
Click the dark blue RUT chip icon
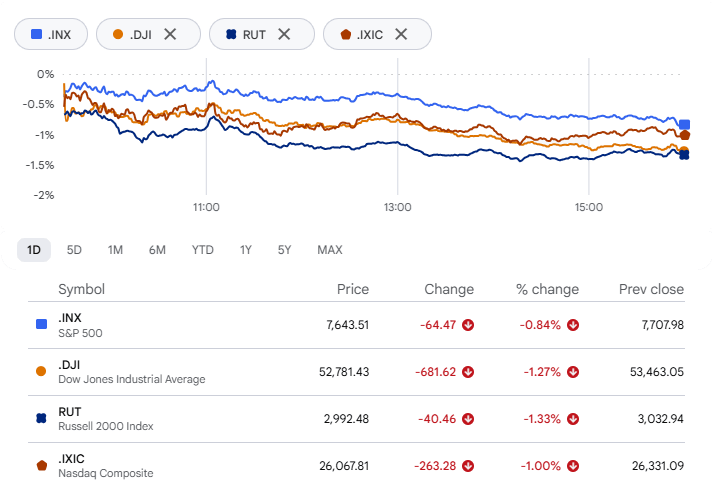point(231,34)
